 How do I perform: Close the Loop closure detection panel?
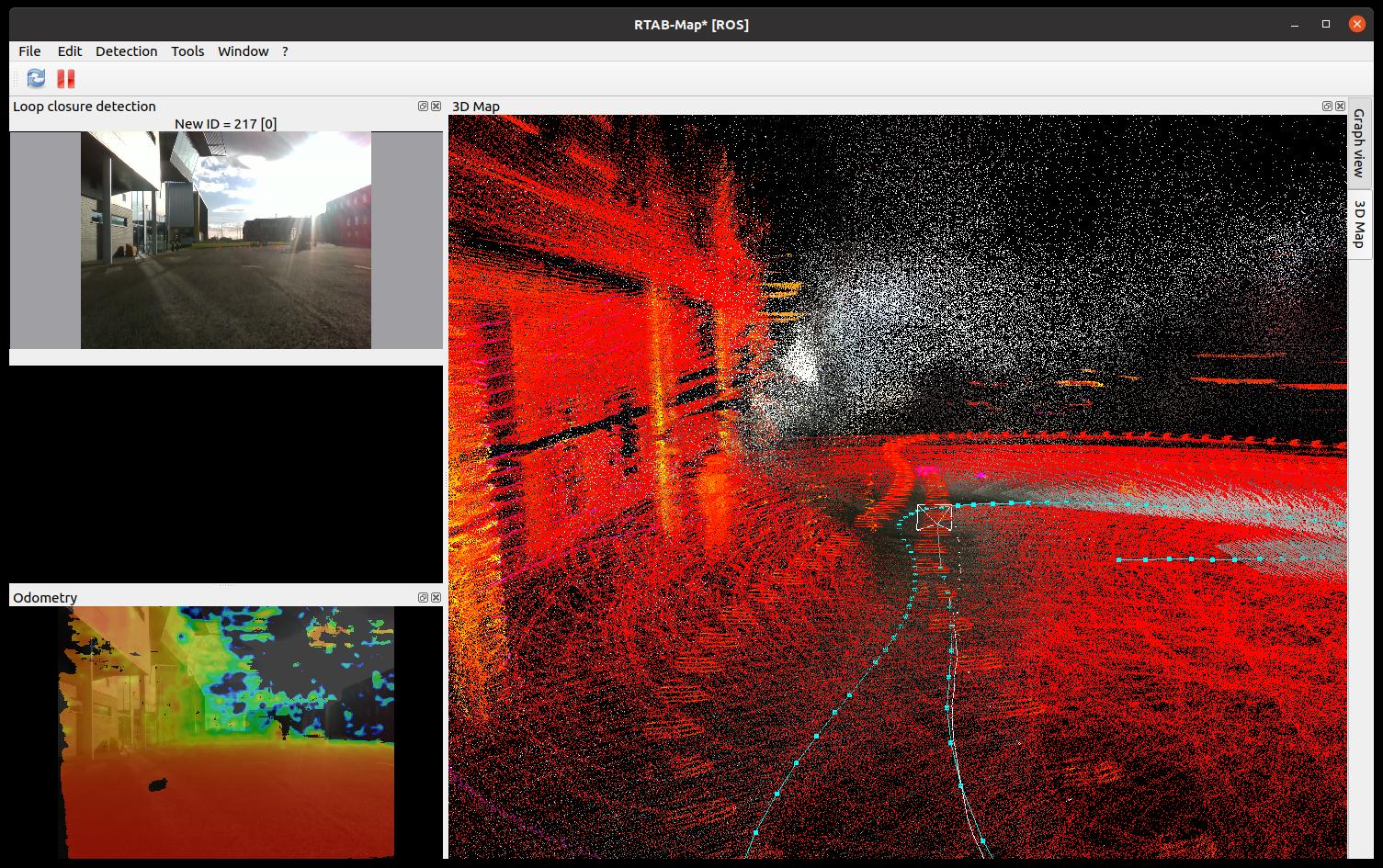click(436, 107)
